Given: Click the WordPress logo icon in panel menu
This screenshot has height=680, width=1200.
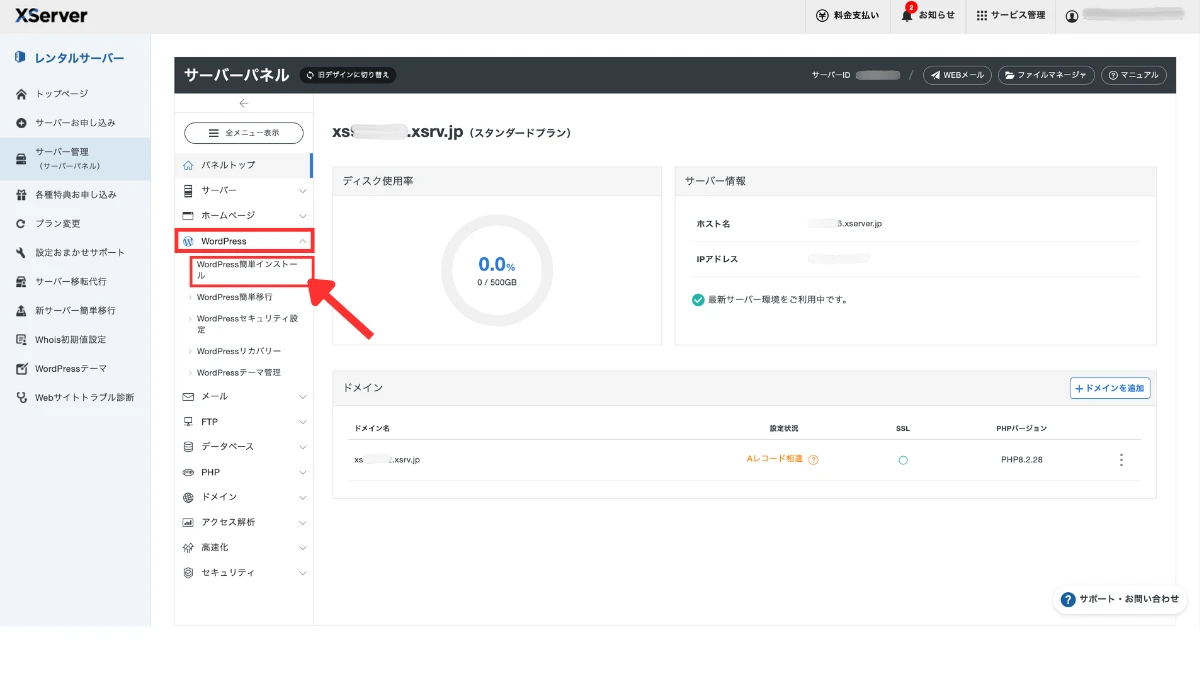Looking at the screenshot, I should (188, 241).
